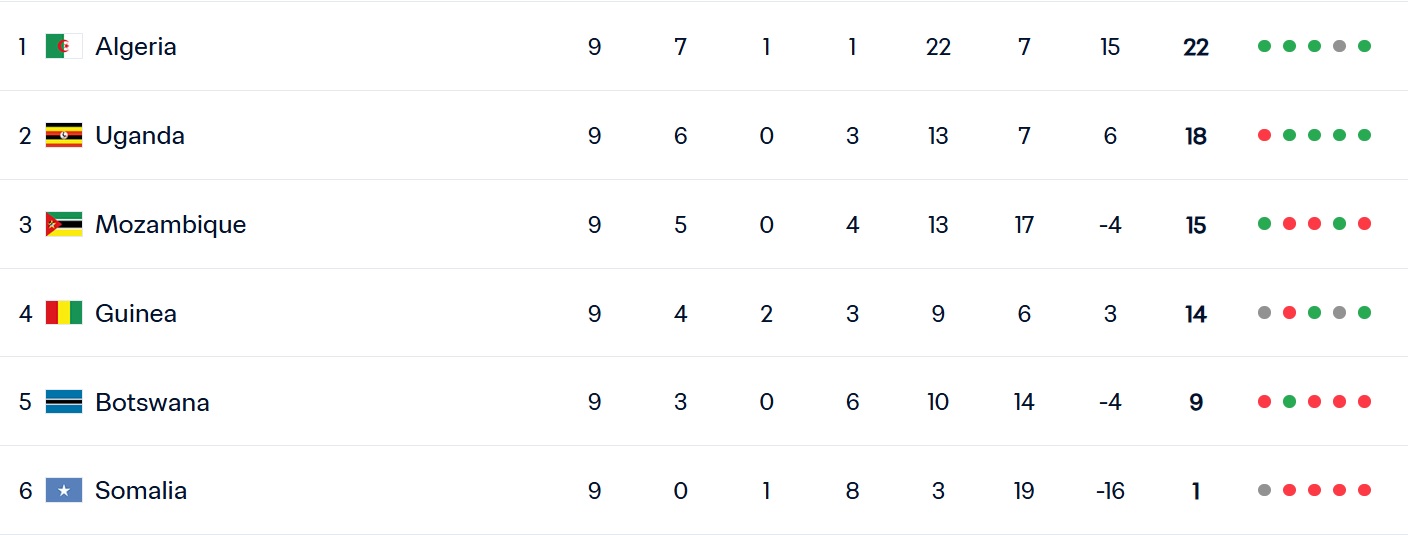Image resolution: width=1408 pixels, height=535 pixels.
Task: Open the Uganda team link
Action: (140, 135)
